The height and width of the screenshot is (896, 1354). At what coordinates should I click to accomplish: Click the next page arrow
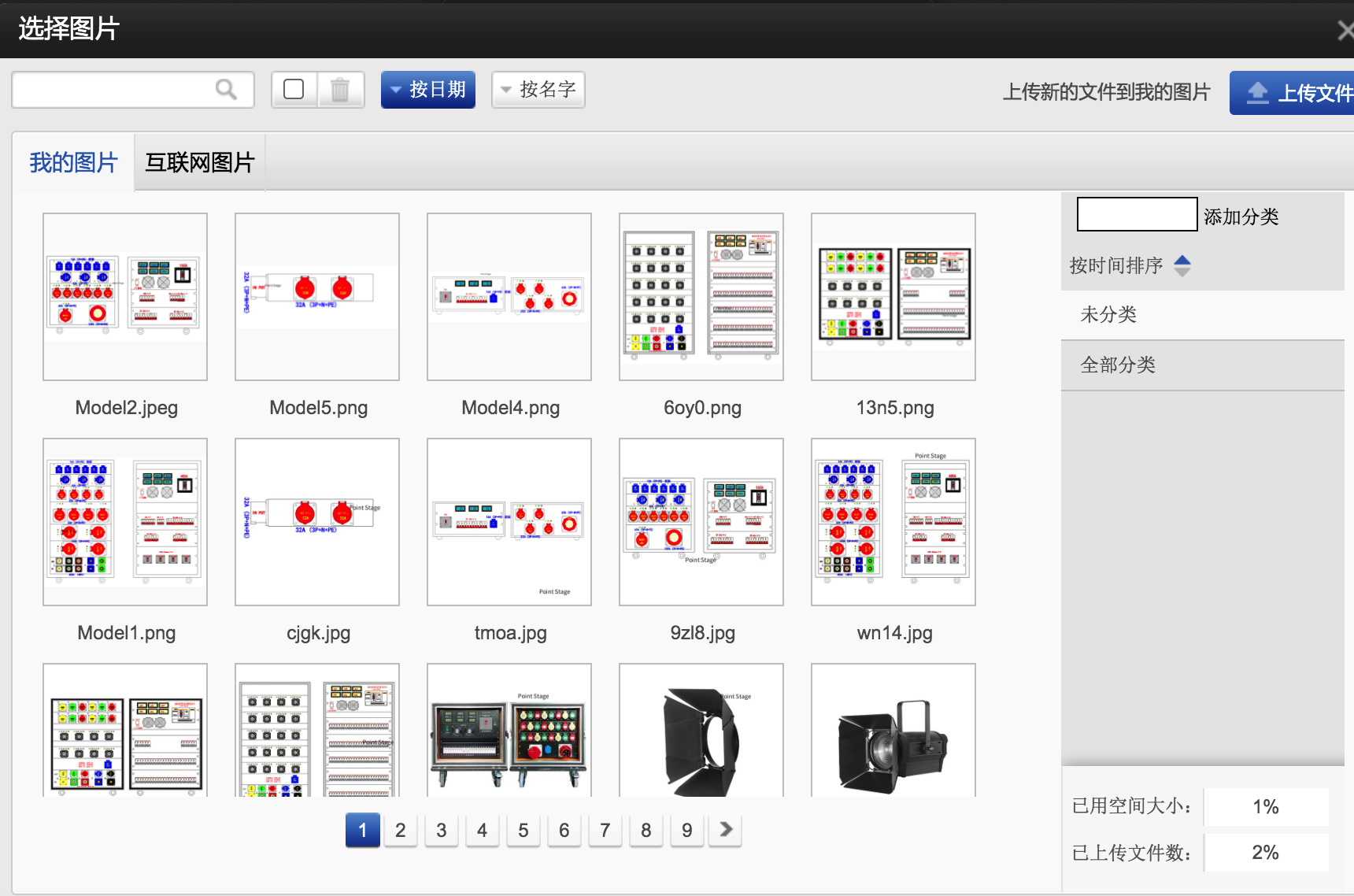click(x=726, y=829)
